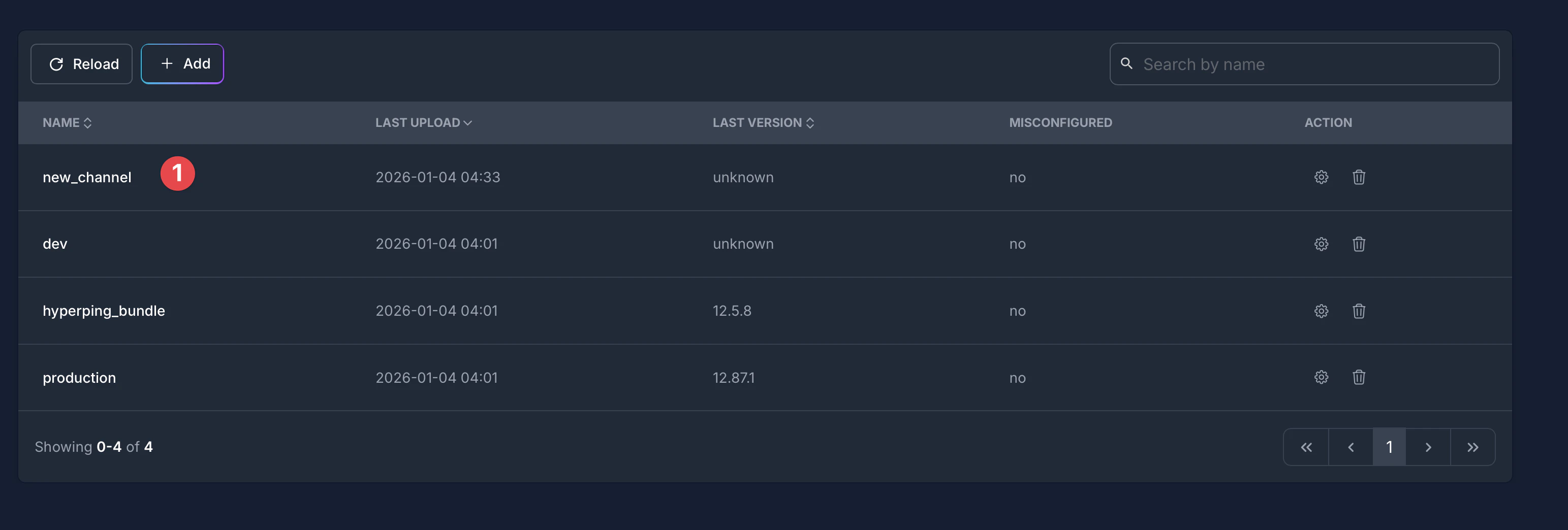This screenshot has height=530, width=1568.
Task: Open hyperping_bundle settings gear
Action: click(x=1320, y=311)
